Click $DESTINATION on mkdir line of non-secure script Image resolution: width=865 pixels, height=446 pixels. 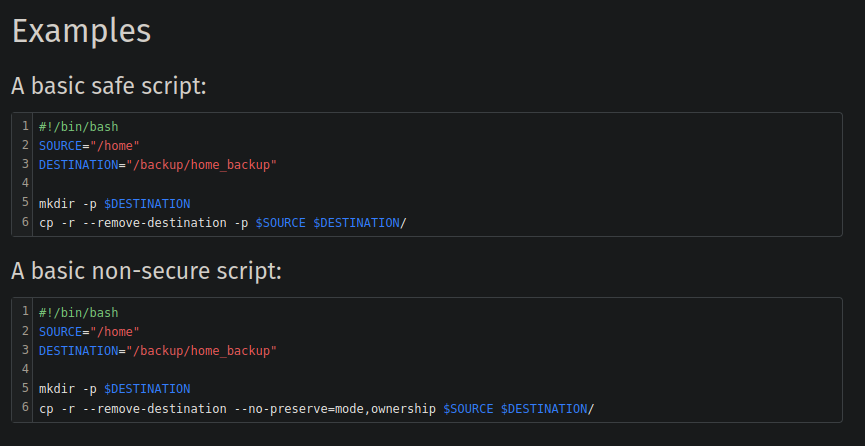146,389
